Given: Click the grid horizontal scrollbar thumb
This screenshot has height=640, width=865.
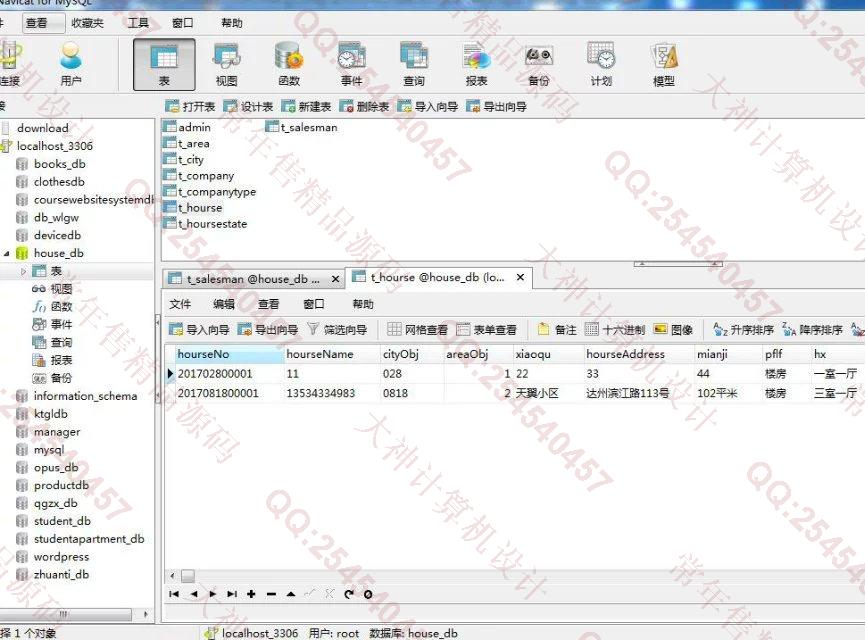Looking at the screenshot, I should click(x=188, y=576).
